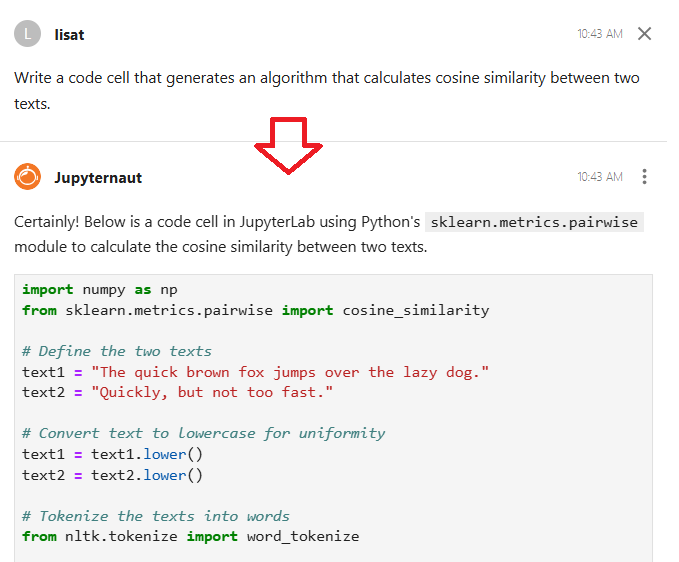Click the 'cosine_similarity' import line

coord(255,310)
